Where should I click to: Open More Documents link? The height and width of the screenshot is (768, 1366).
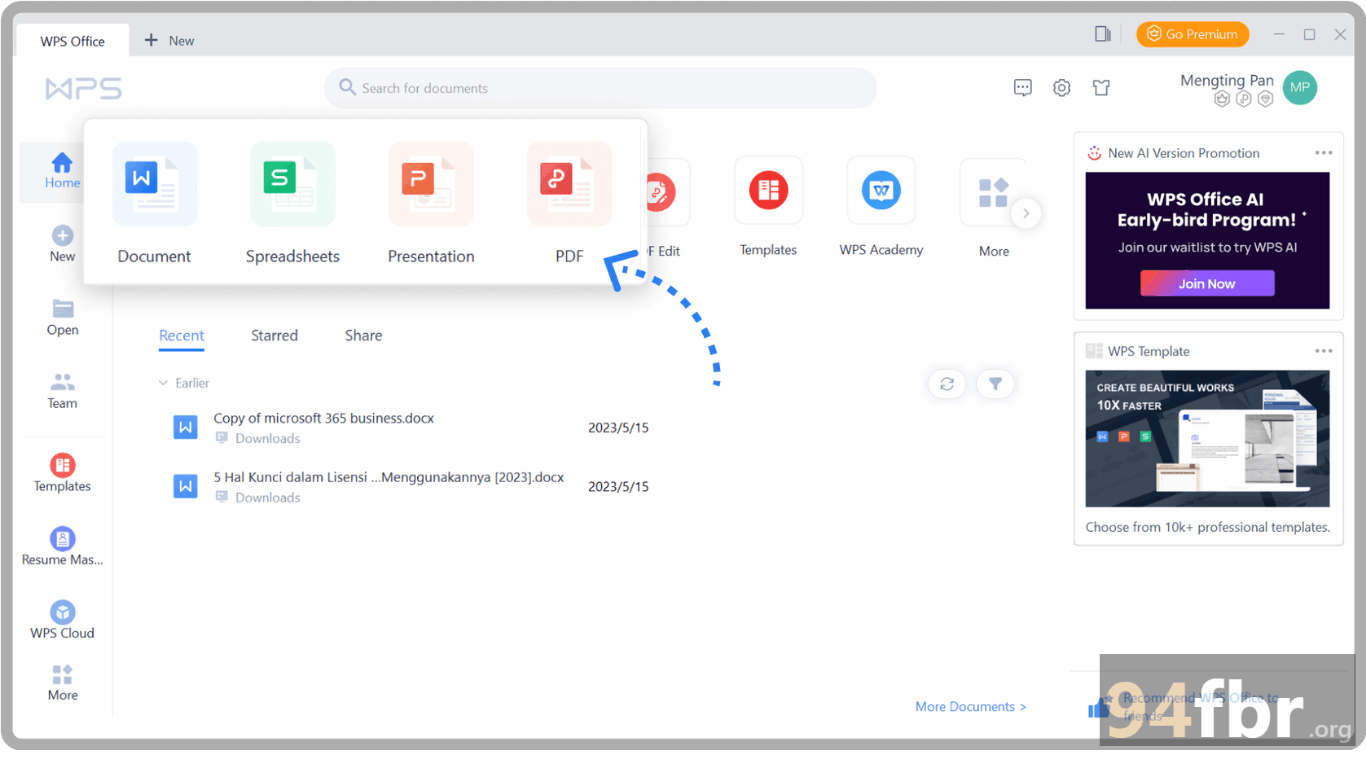(970, 707)
